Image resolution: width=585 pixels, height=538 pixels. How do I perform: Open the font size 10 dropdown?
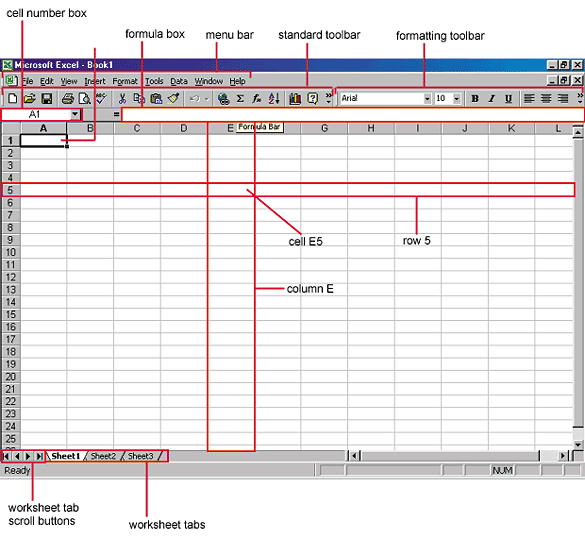(457, 98)
